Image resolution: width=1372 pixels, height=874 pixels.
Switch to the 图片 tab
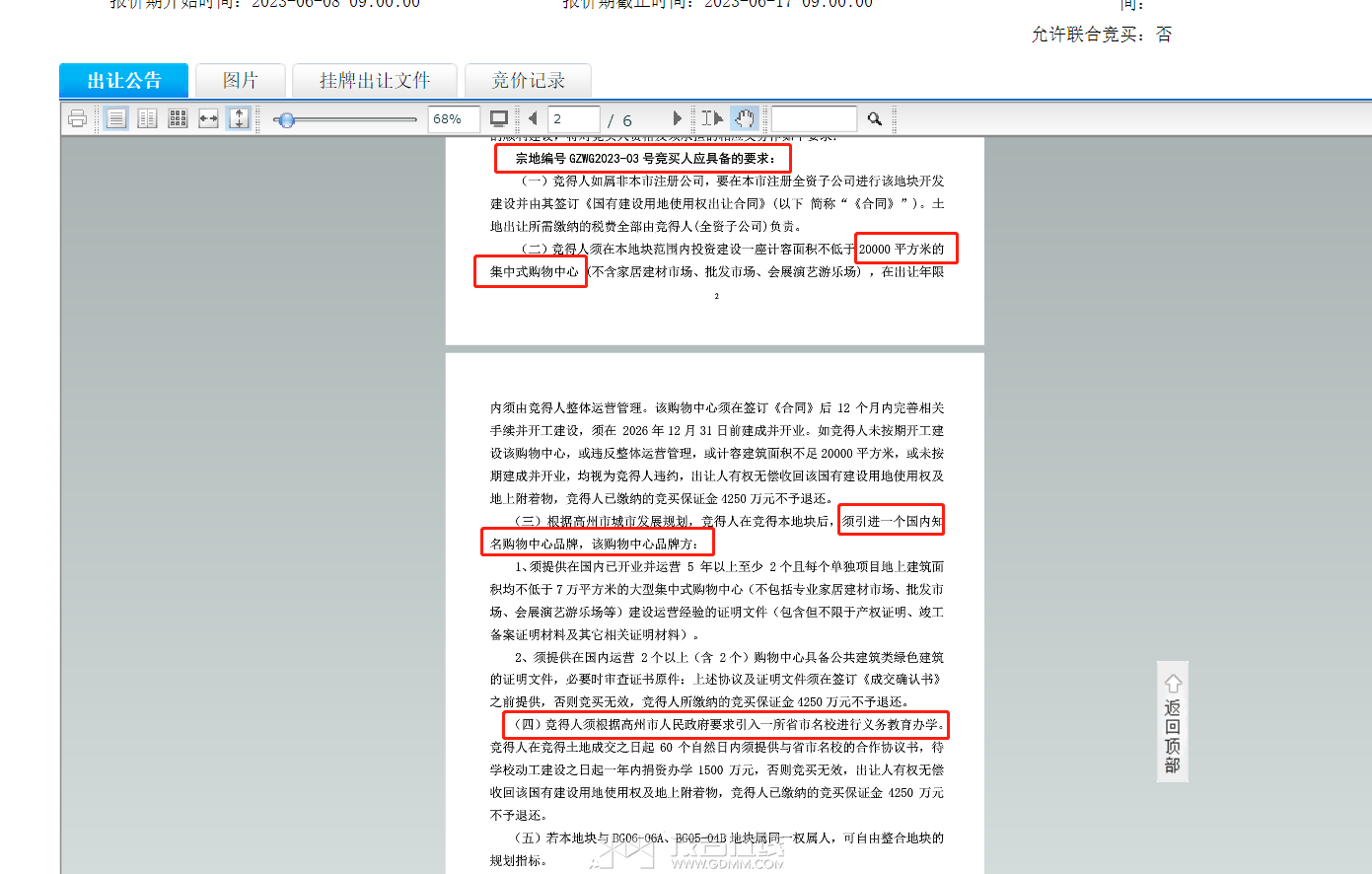(240, 80)
